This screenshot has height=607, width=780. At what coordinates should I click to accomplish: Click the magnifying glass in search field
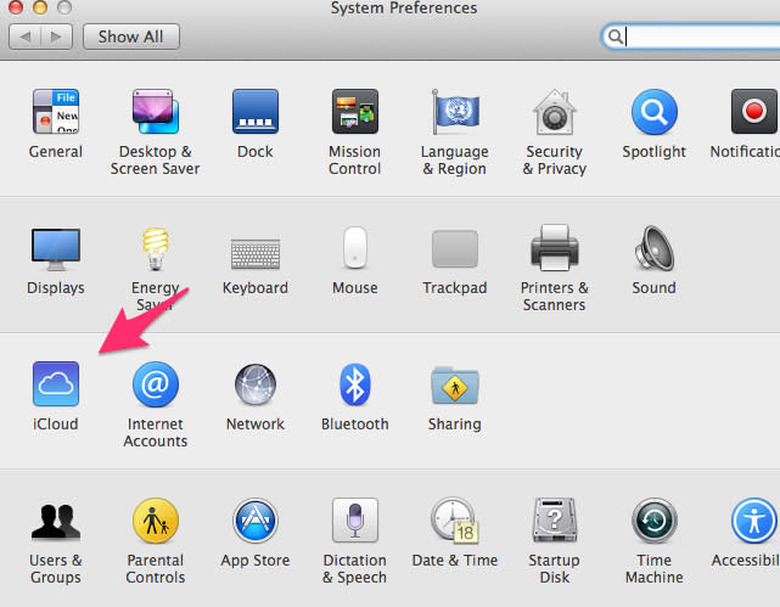pos(615,37)
